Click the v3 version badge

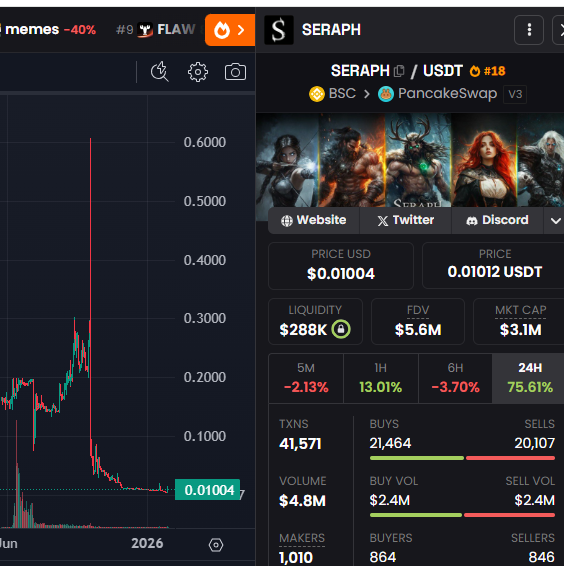(515, 94)
